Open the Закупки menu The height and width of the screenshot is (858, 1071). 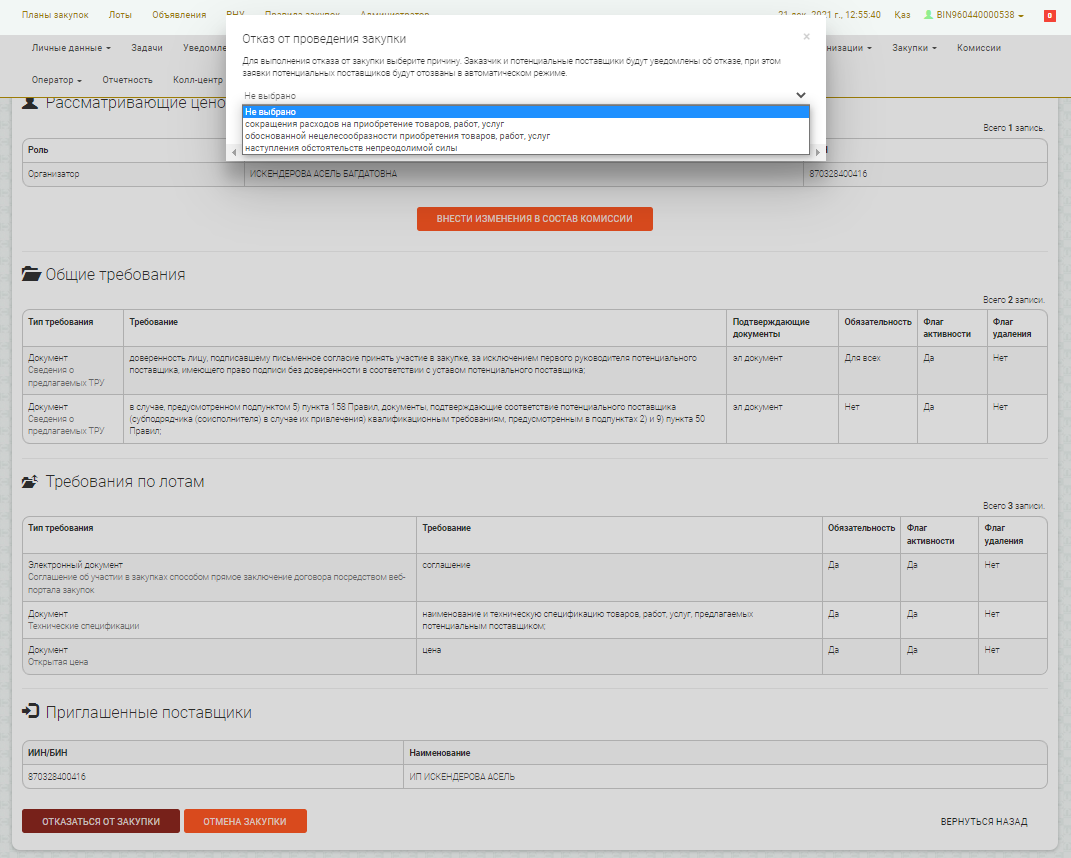click(914, 48)
